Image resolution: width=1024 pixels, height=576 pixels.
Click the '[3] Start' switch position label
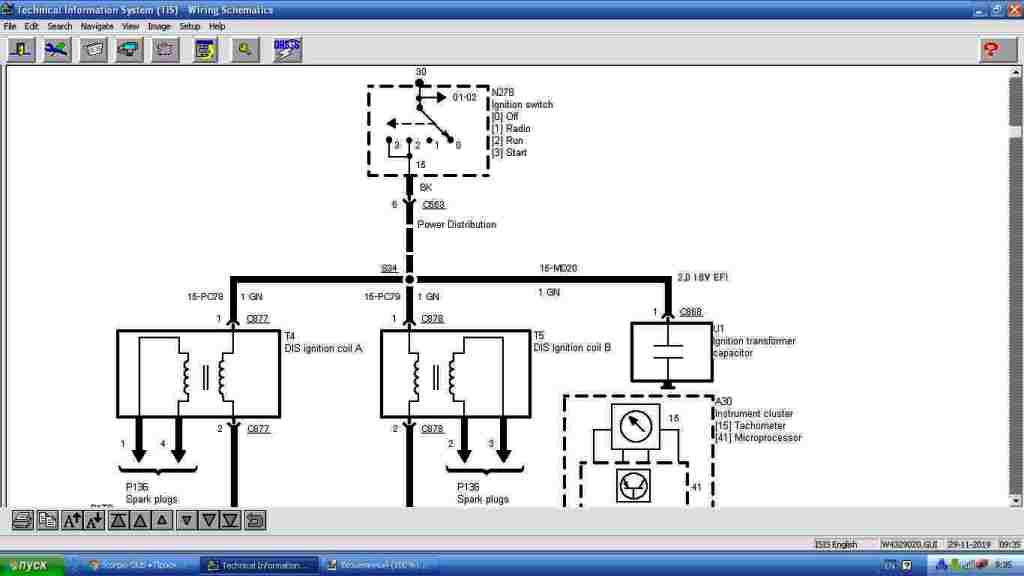509,153
